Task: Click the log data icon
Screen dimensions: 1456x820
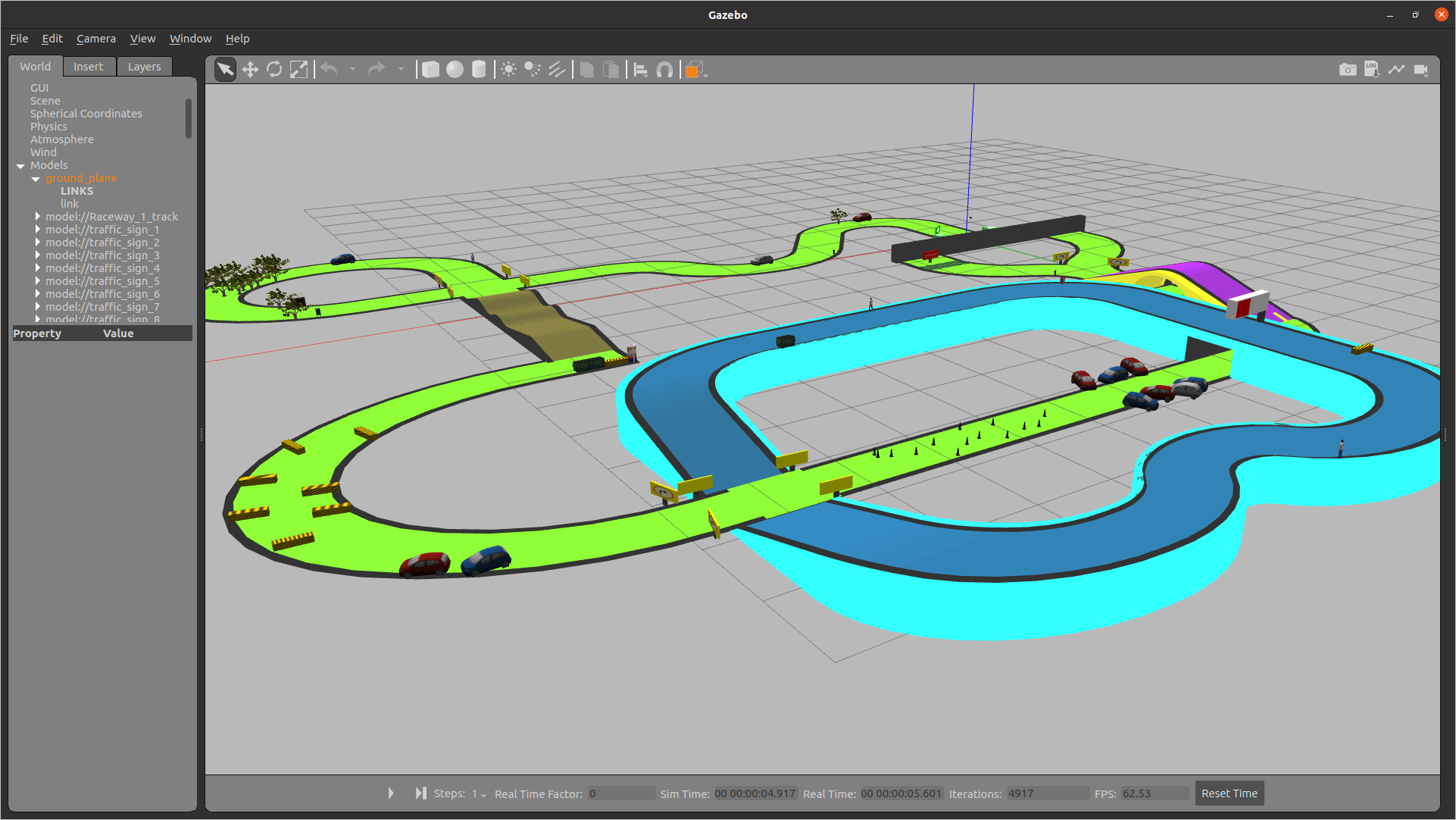Action: (1372, 70)
